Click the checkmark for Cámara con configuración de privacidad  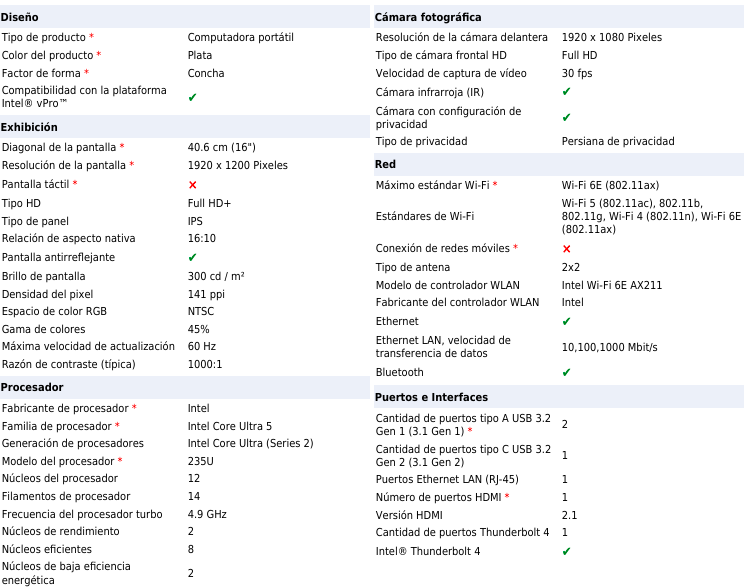[x=566, y=118]
